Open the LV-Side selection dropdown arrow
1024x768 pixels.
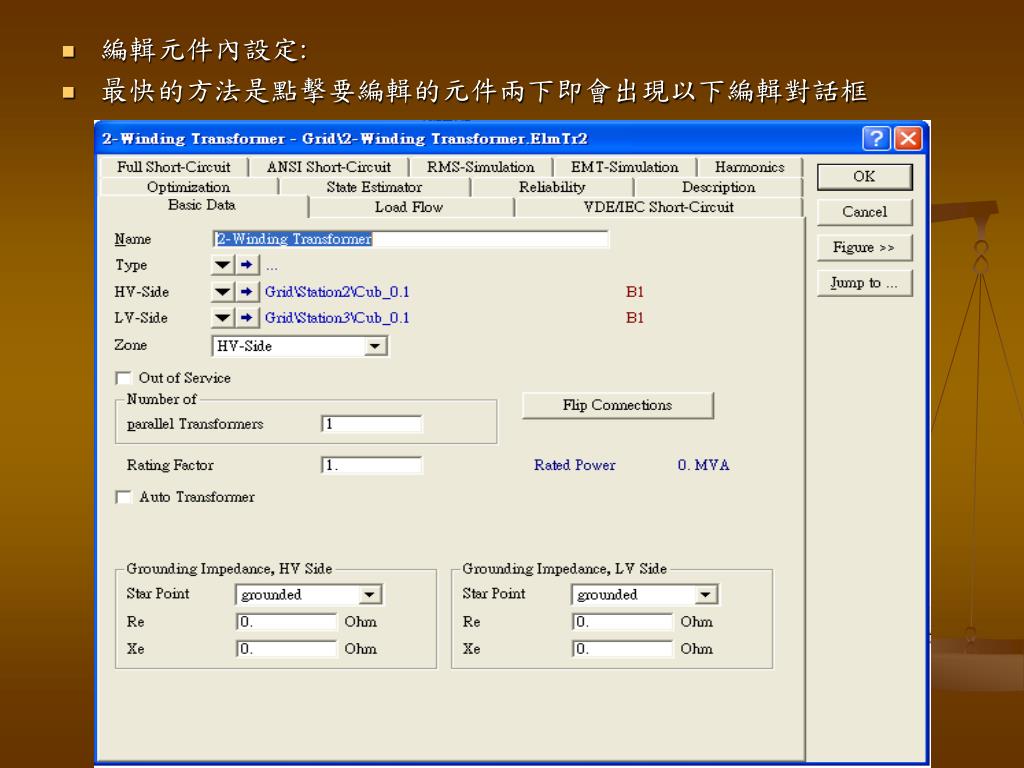click(223, 318)
